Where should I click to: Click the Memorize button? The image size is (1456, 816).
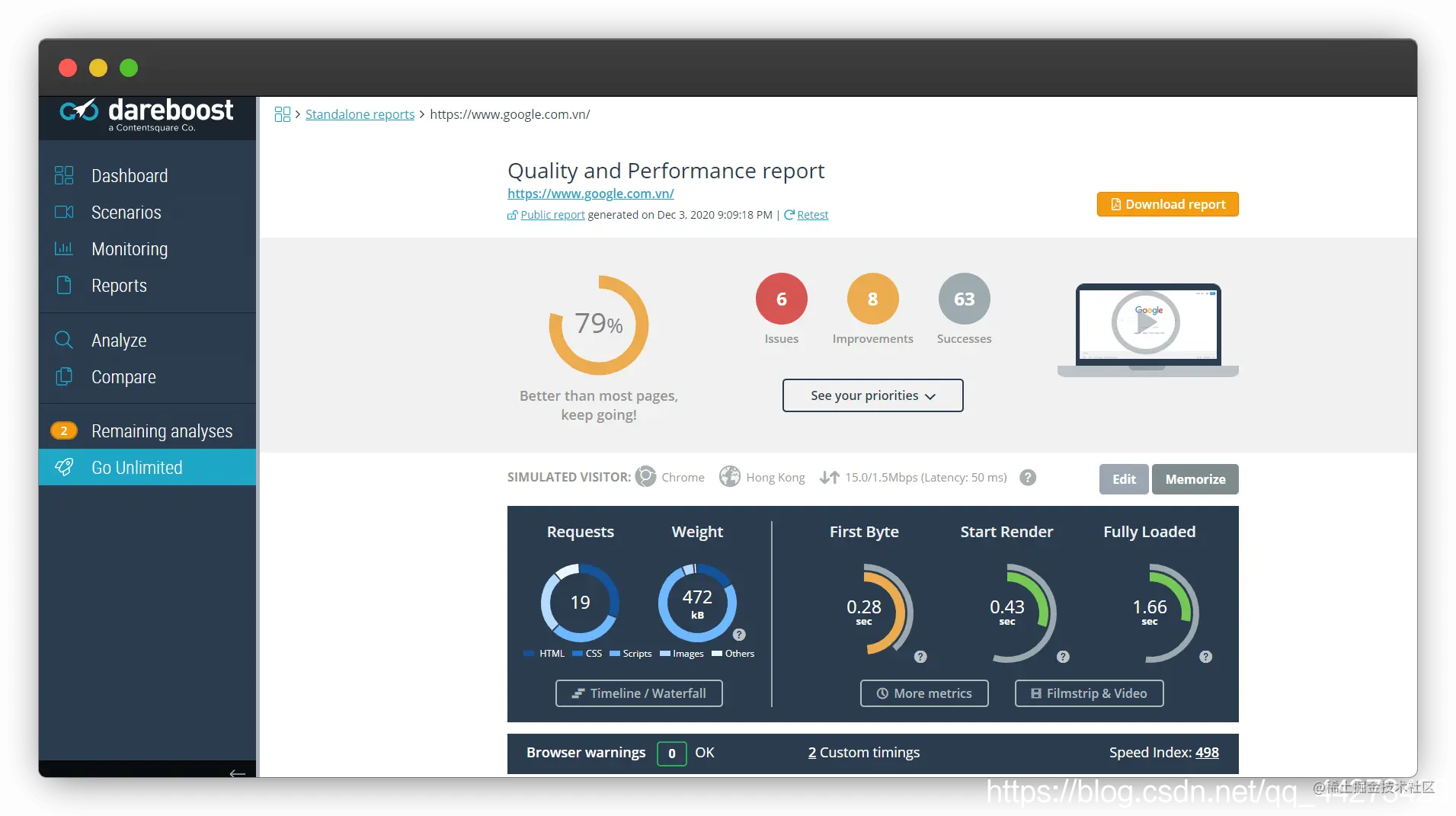[x=1195, y=479]
